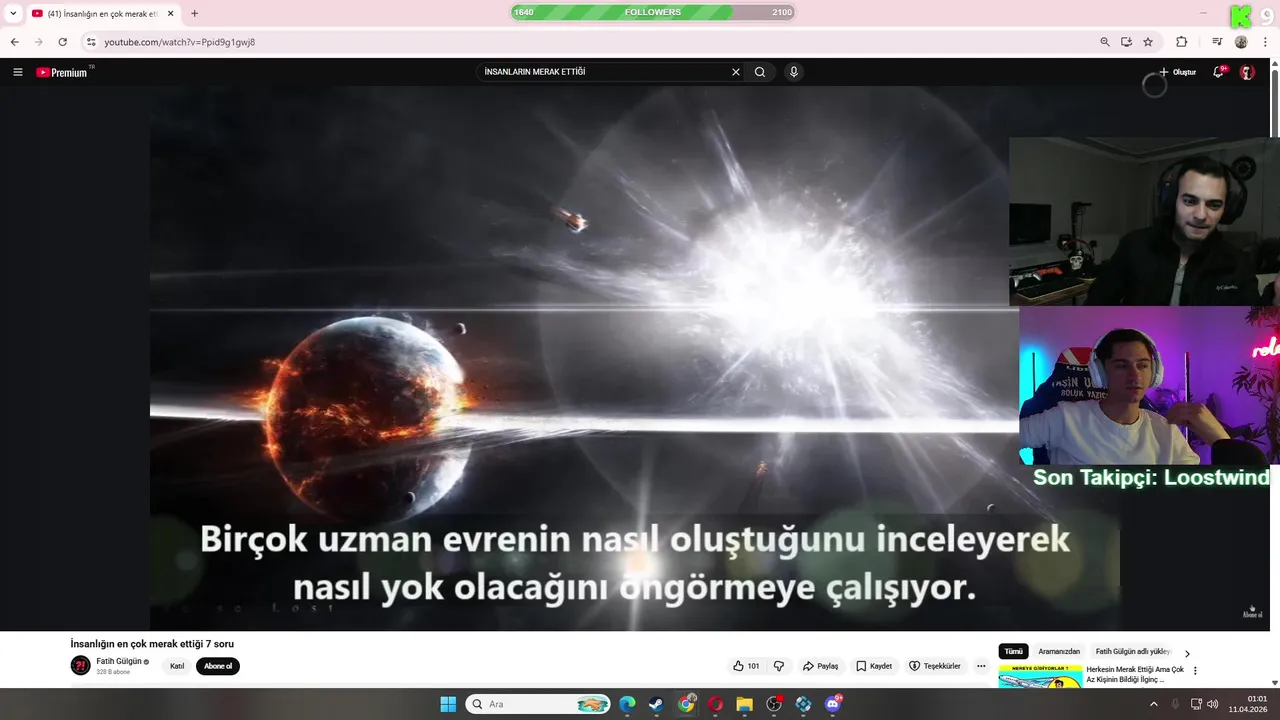Open Herkesin Merak Ettiği Ama Çok title
The width and height of the screenshot is (1280, 720).
(1135, 674)
